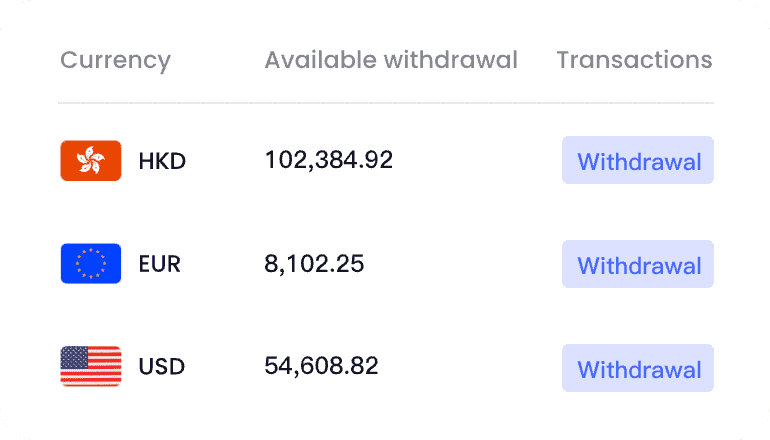Click the USD currency label
Viewport: 770px width, 440px height.
pyautogui.click(x=162, y=366)
